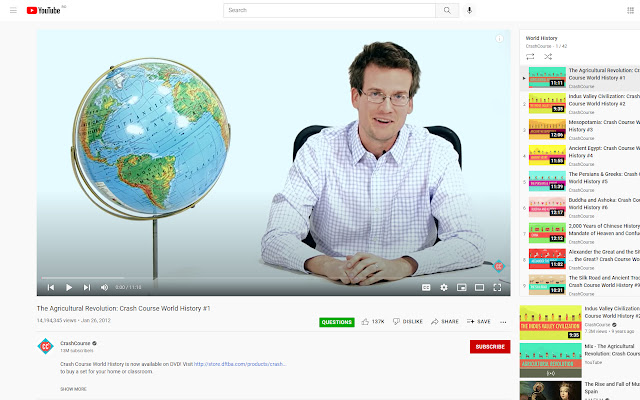Open World History playlist title

[541, 38]
